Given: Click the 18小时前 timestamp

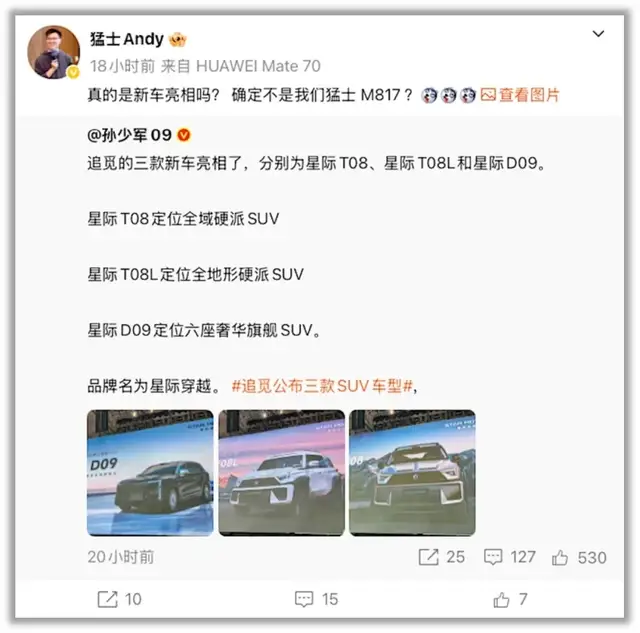Looking at the screenshot, I should tap(122, 66).
